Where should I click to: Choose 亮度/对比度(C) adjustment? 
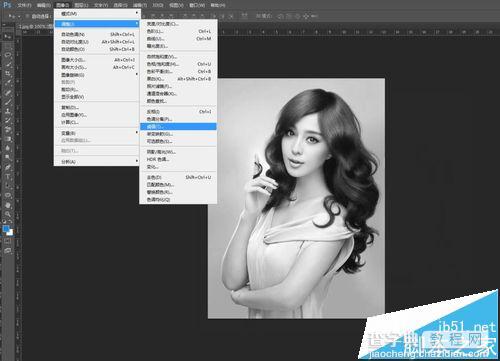pyautogui.click(x=178, y=24)
